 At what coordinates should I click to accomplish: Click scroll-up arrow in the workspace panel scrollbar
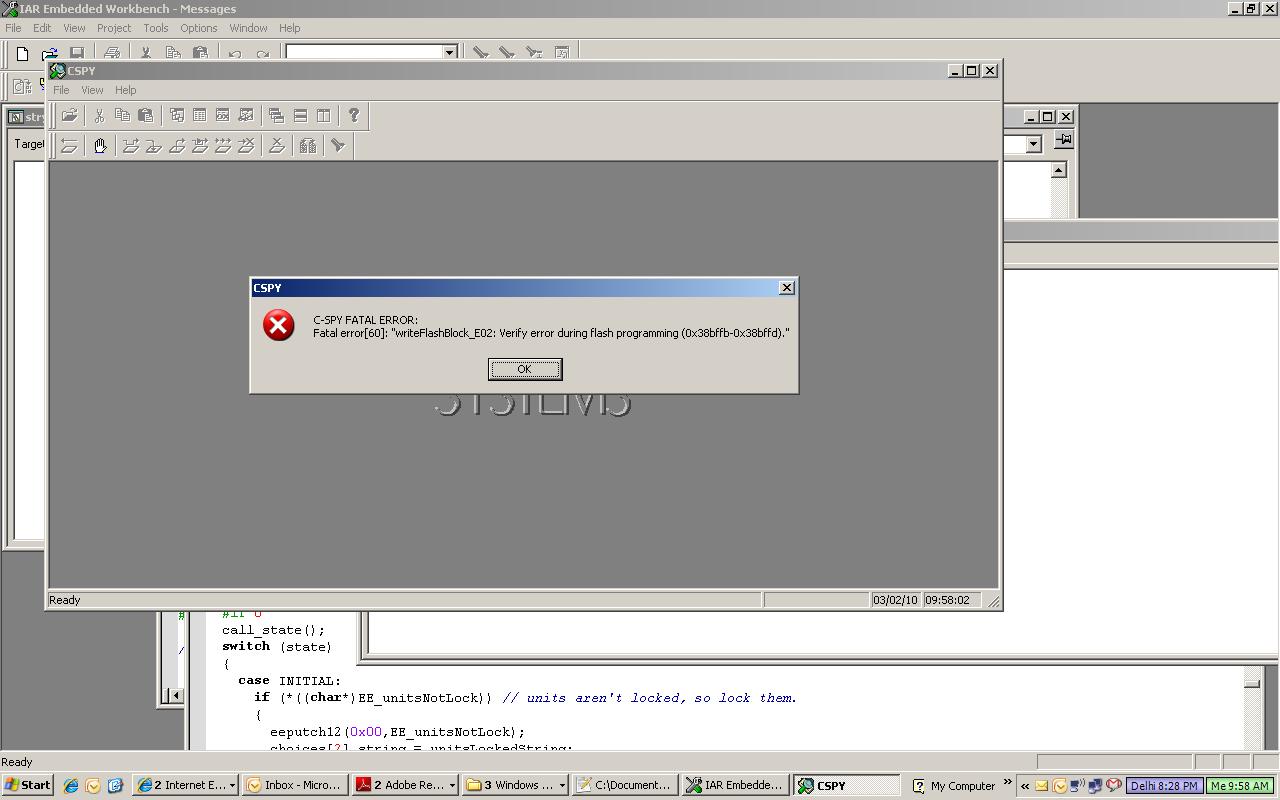(1059, 170)
